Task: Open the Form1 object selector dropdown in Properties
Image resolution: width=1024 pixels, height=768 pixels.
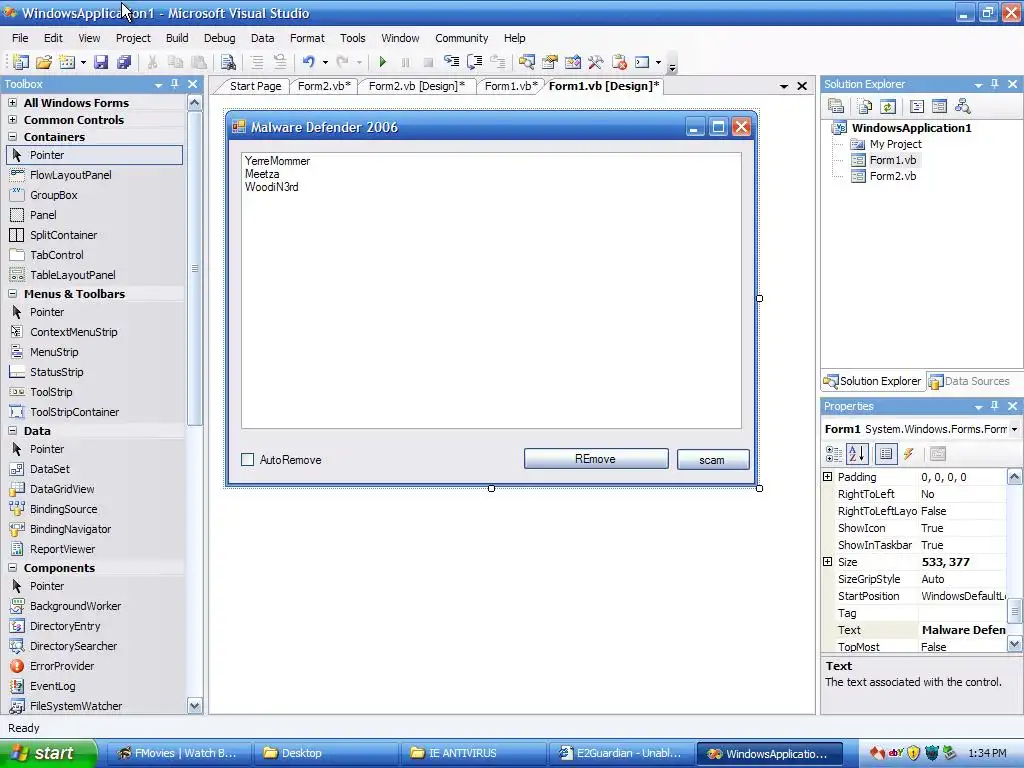Action: click(1014, 429)
